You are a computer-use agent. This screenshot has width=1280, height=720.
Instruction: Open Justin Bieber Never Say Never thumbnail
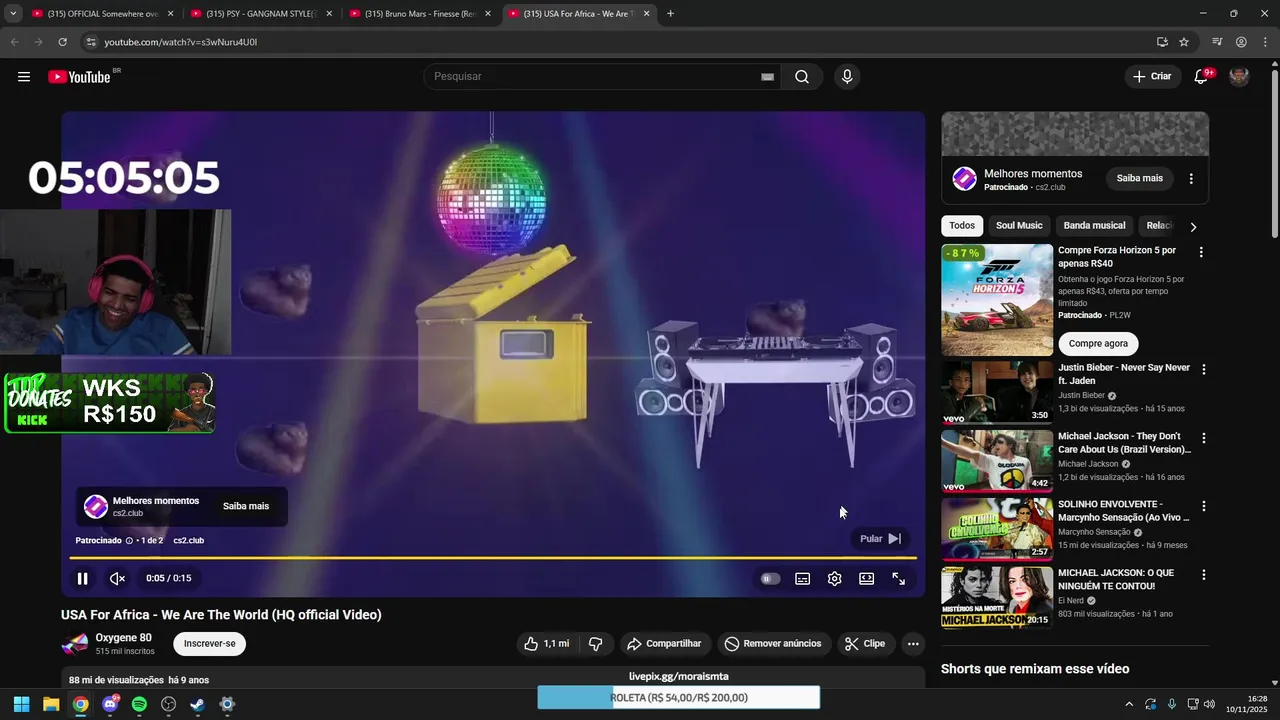click(x=997, y=393)
